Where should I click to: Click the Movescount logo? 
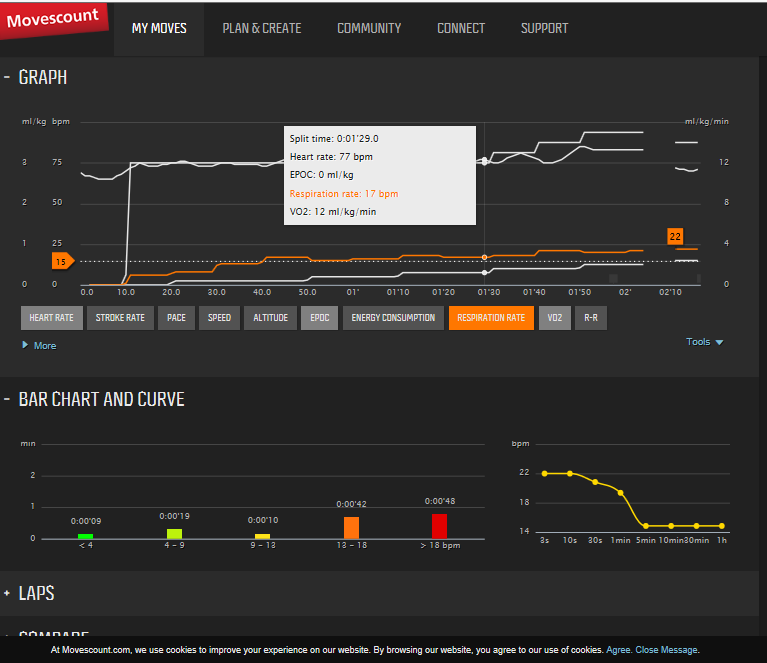pyautogui.click(x=54, y=21)
